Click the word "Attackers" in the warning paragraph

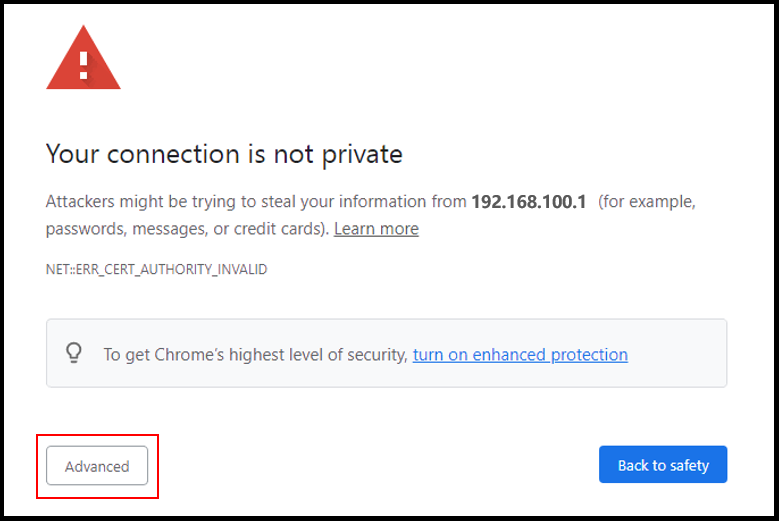point(81,201)
